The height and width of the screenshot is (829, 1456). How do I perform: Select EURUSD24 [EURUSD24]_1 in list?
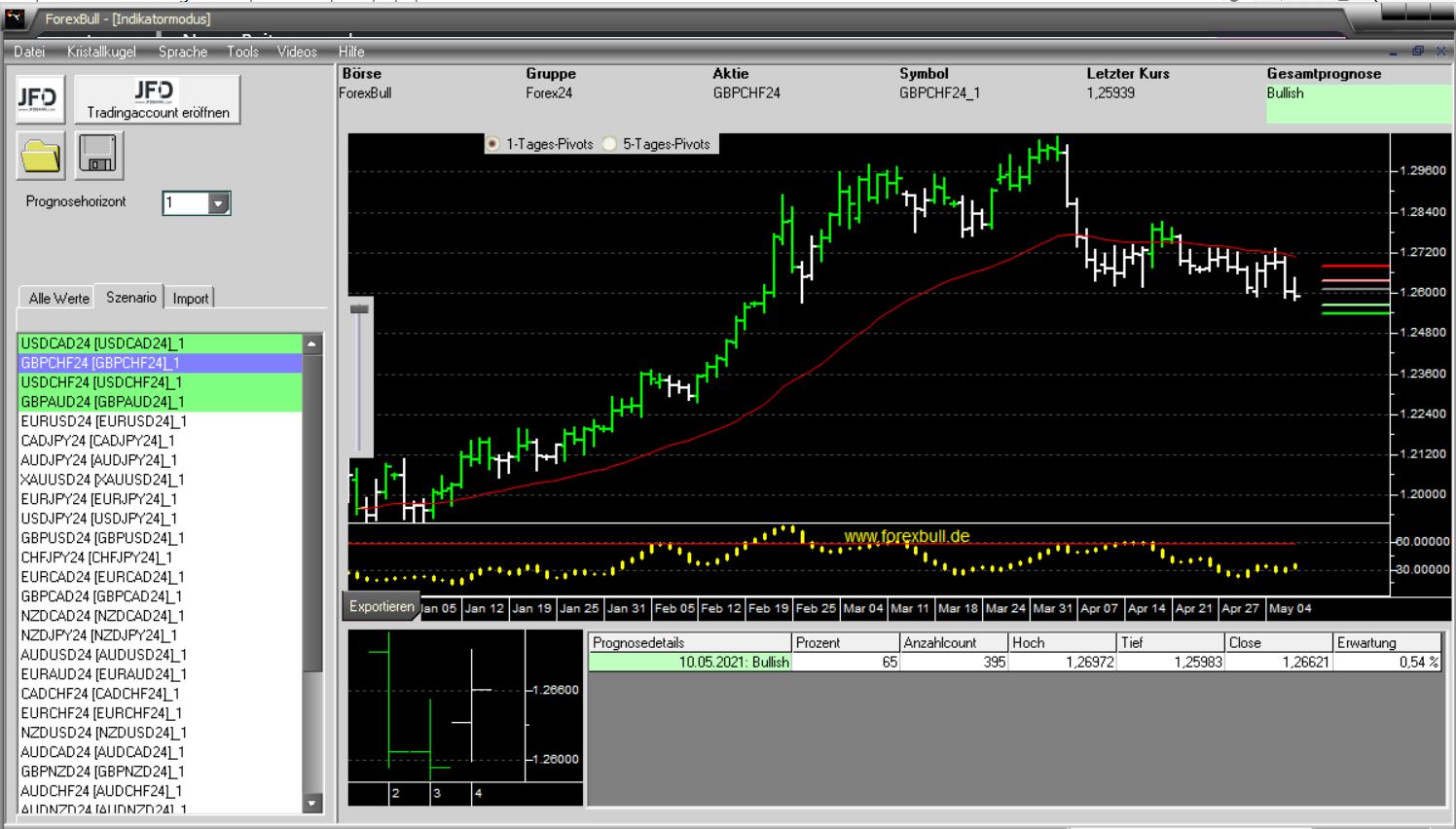point(161,421)
